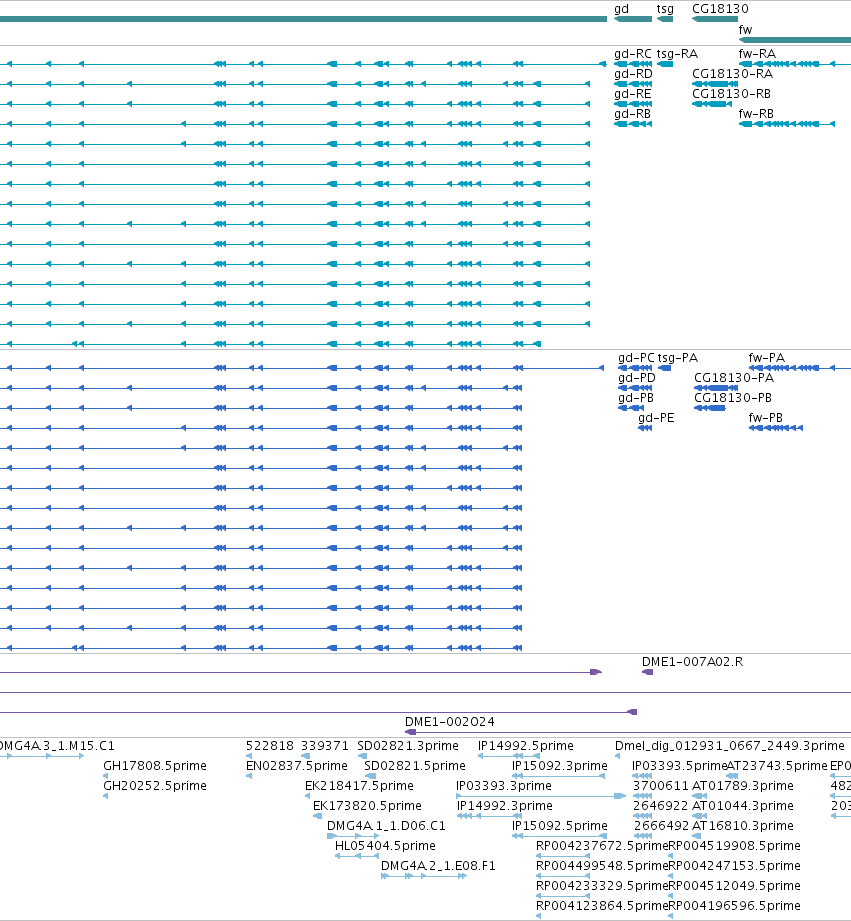Select CG18130-PA protein label
851x921 pixels.
(734, 378)
